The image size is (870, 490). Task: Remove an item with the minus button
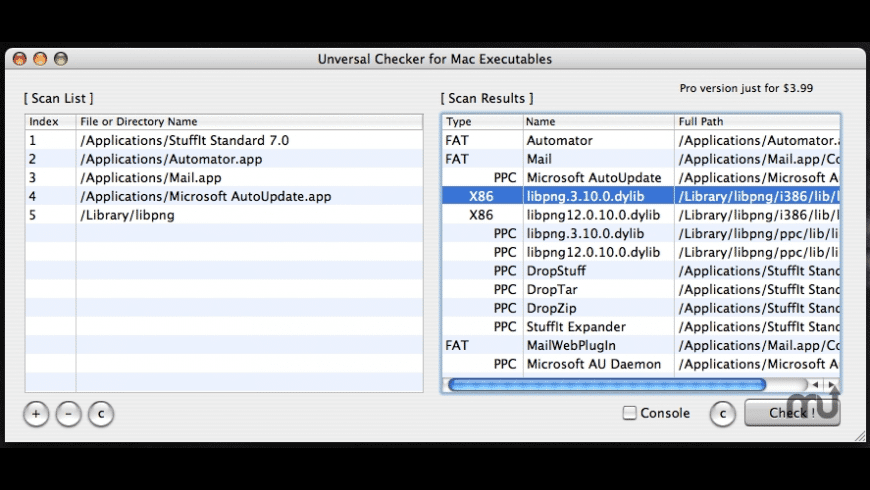click(x=68, y=414)
